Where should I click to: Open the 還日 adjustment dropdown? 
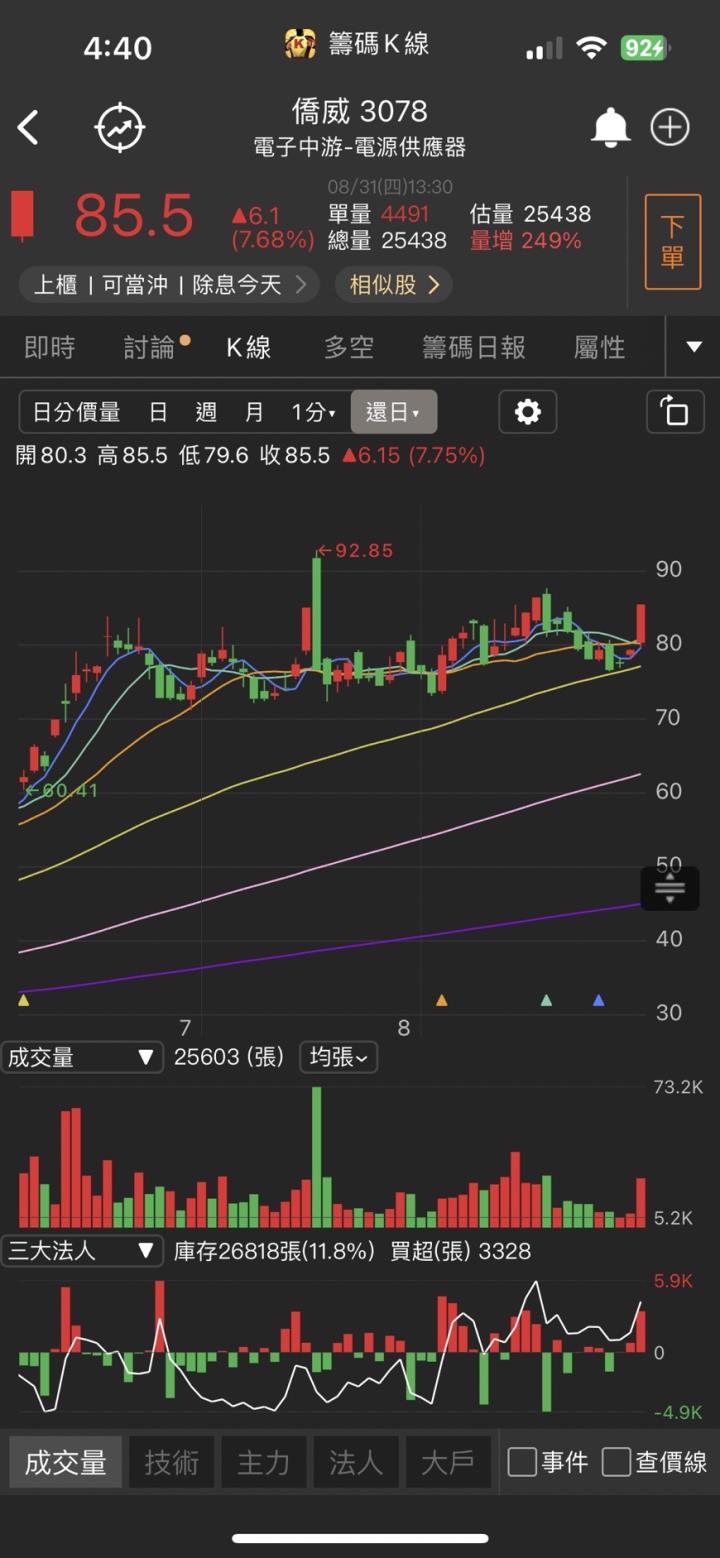[x=393, y=412]
